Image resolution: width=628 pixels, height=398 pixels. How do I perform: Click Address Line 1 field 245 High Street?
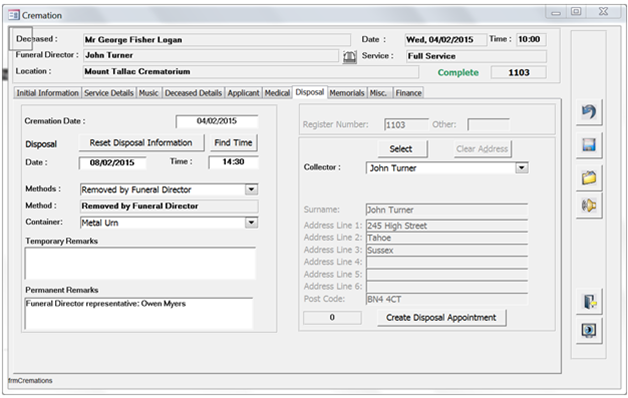pyautogui.click(x=447, y=225)
